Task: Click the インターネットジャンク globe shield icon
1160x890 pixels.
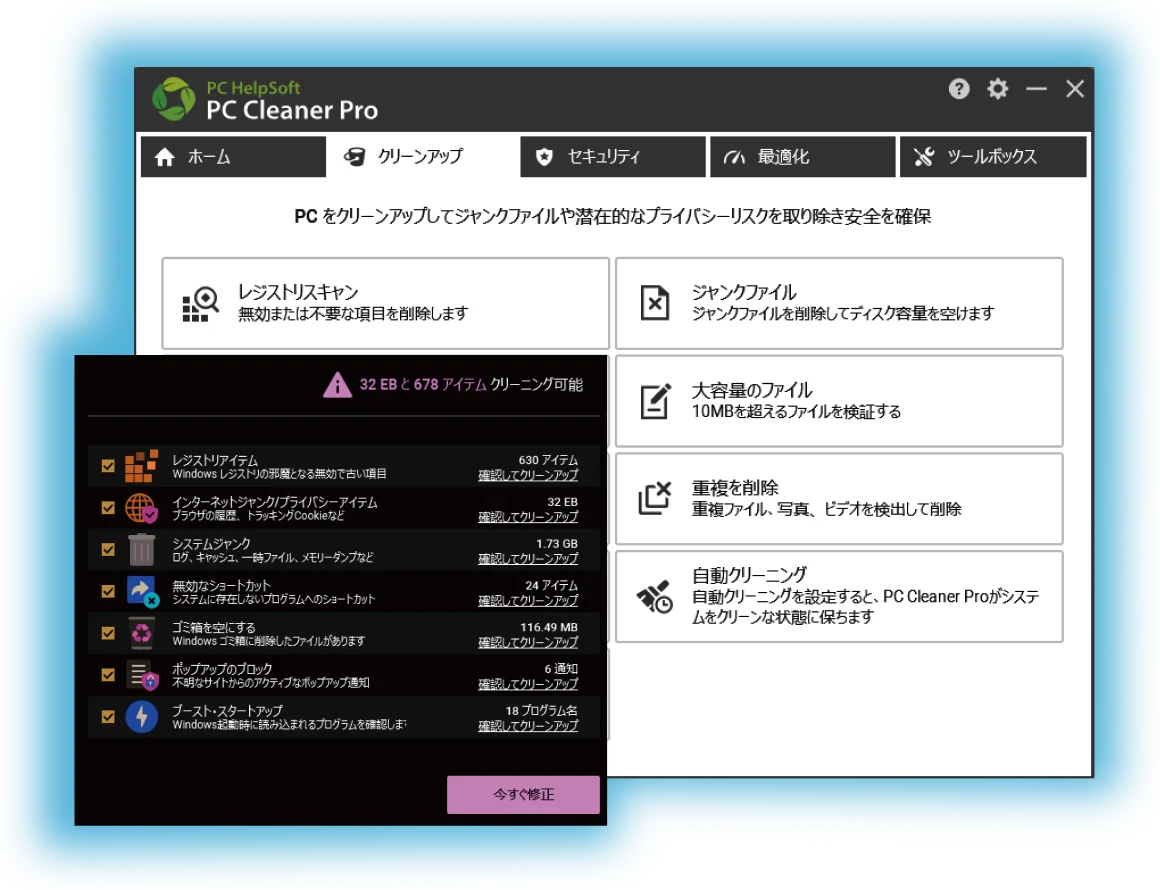Action: tap(141, 508)
